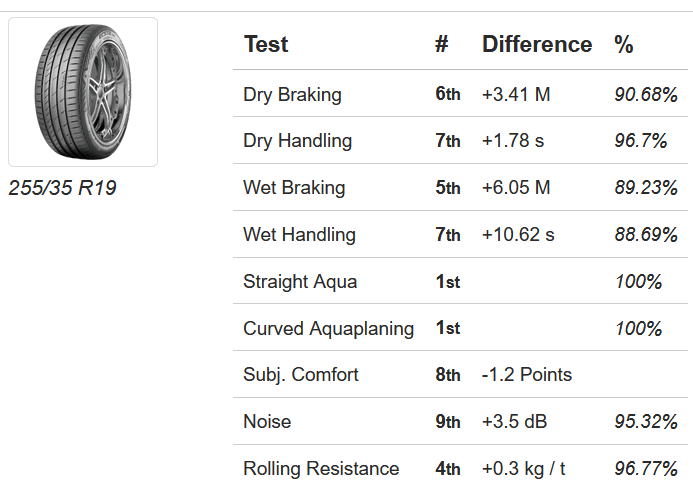
Task: Click the % column header
Action: [624, 45]
